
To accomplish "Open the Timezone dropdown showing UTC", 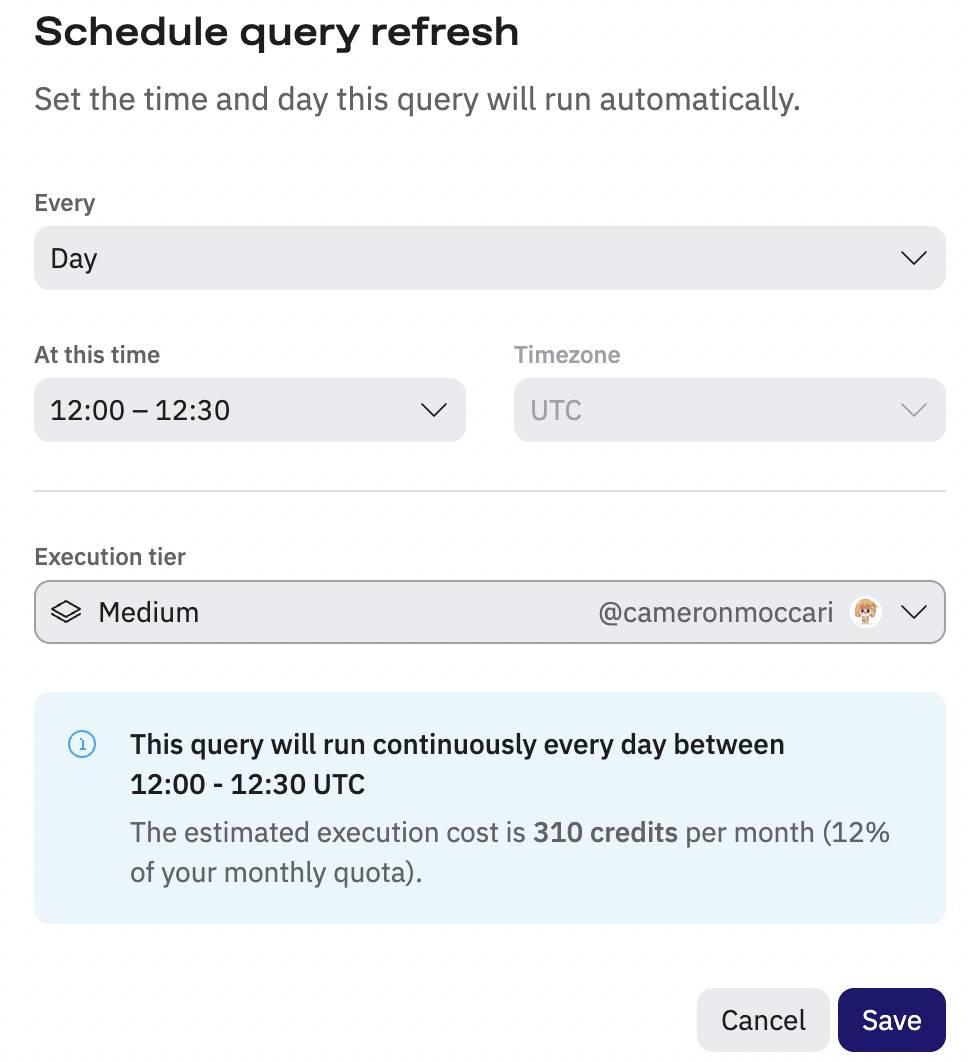I will coord(730,410).
